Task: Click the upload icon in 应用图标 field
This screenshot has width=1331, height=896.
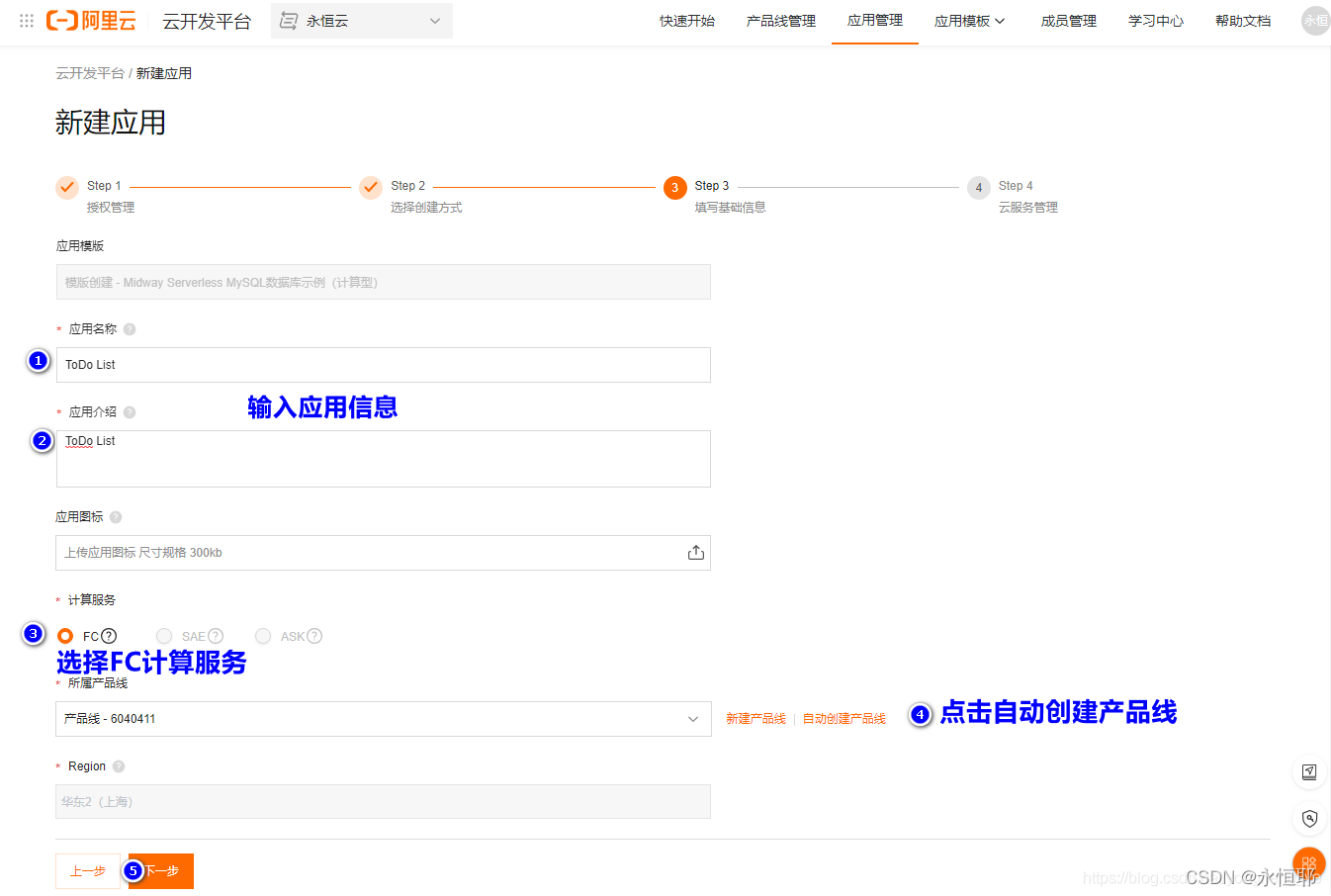Action: (696, 553)
